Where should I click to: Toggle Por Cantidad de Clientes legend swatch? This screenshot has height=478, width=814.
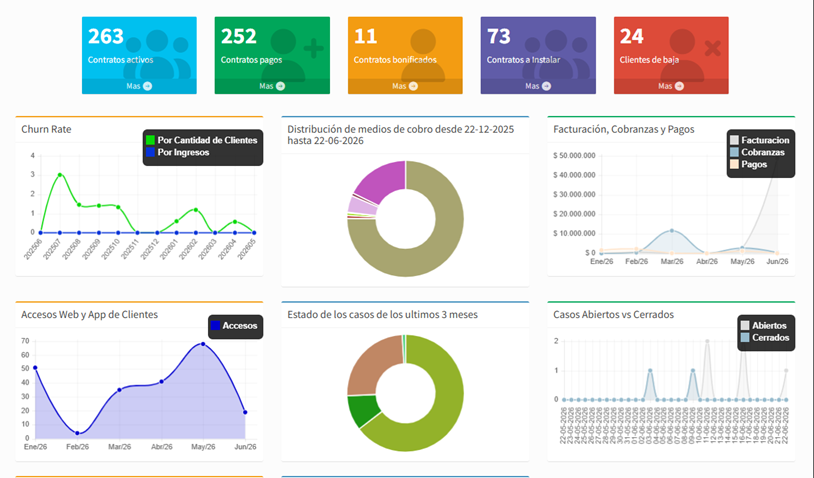click(x=151, y=140)
